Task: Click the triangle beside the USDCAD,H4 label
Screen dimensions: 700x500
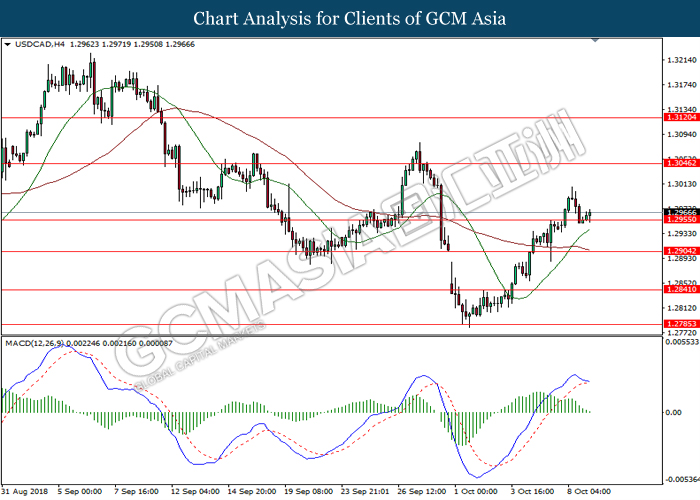Action: (x=8, y=46)
